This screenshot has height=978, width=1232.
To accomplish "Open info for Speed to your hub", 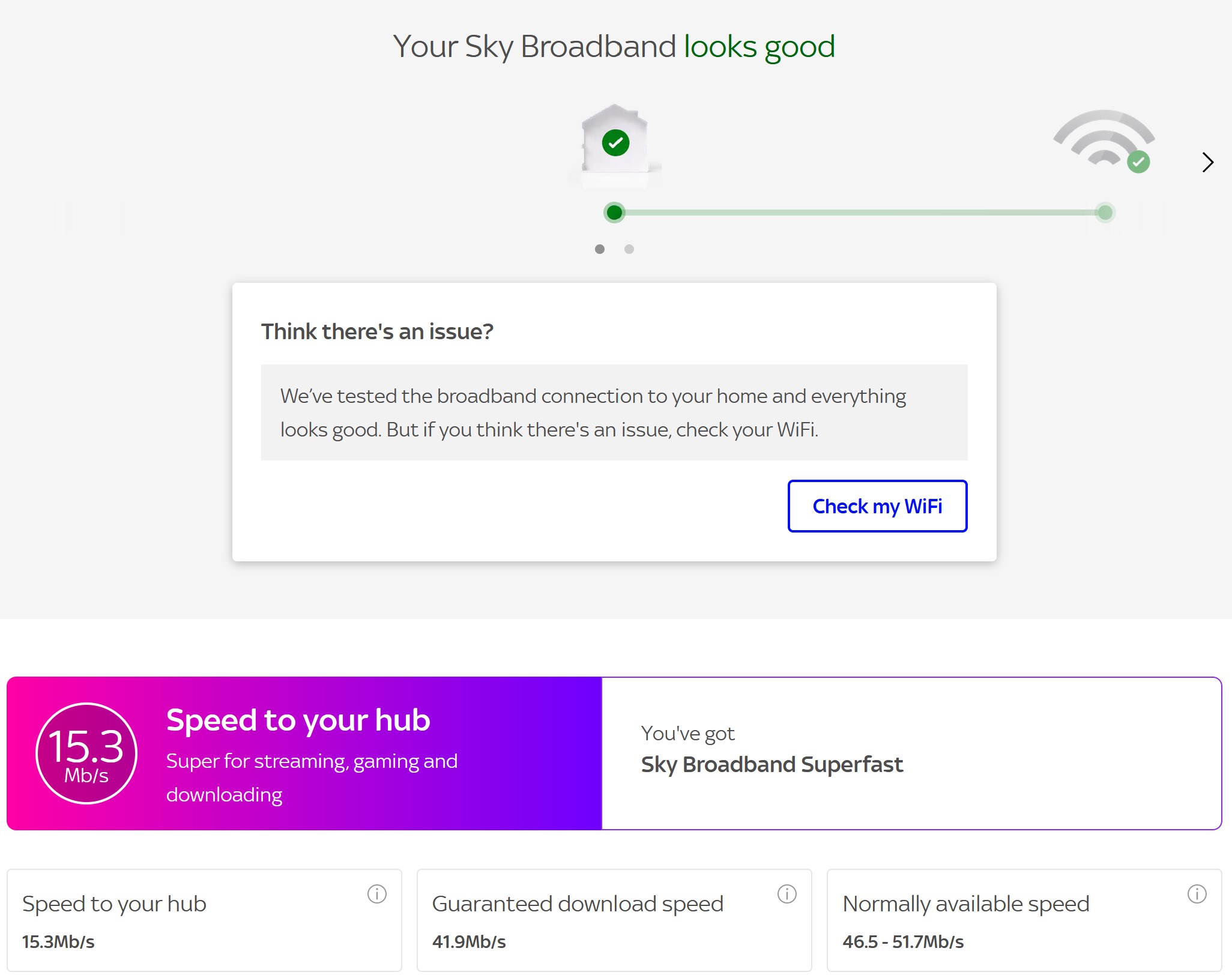I will (376, 894).
